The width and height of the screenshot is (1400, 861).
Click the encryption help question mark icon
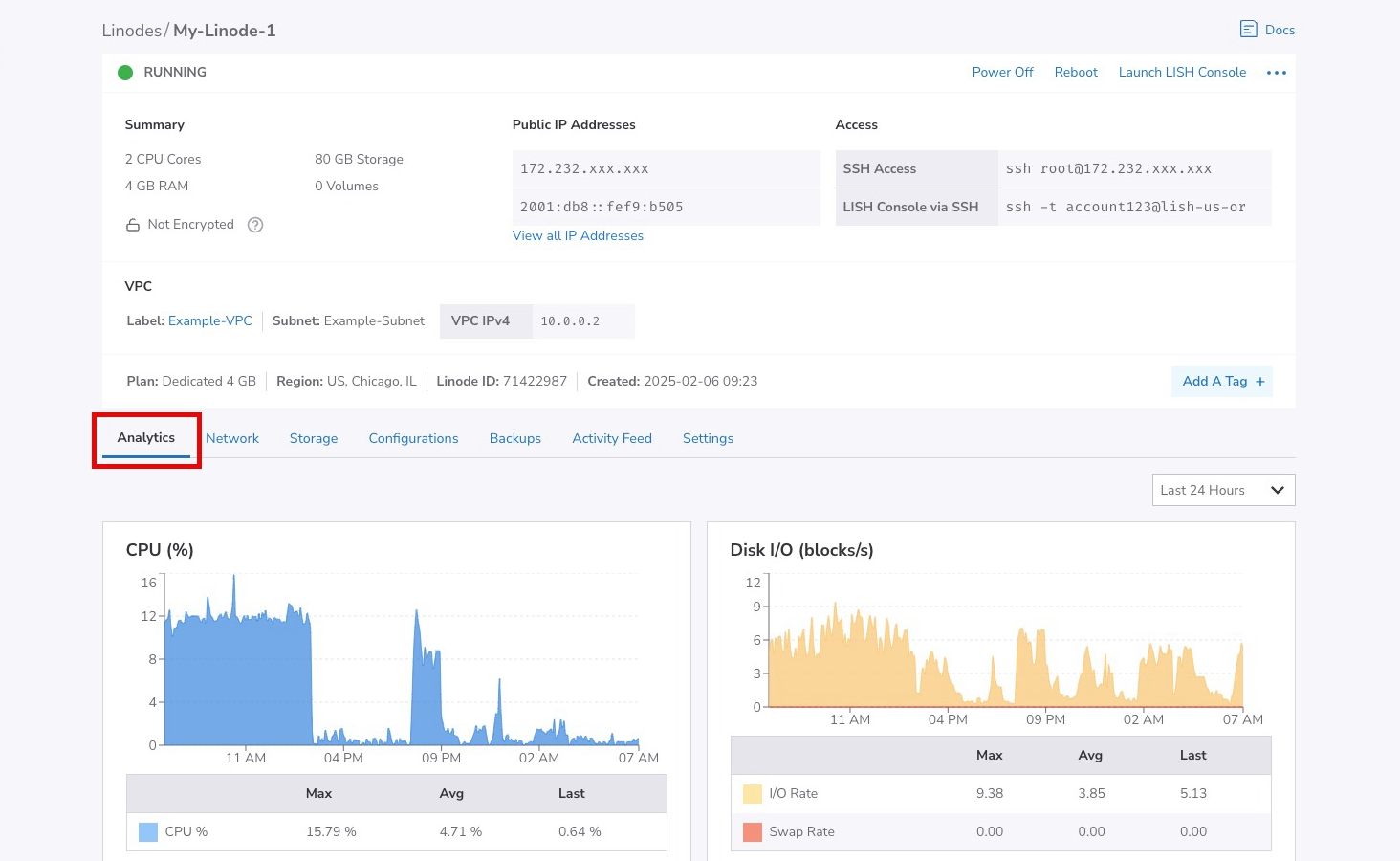255,225
